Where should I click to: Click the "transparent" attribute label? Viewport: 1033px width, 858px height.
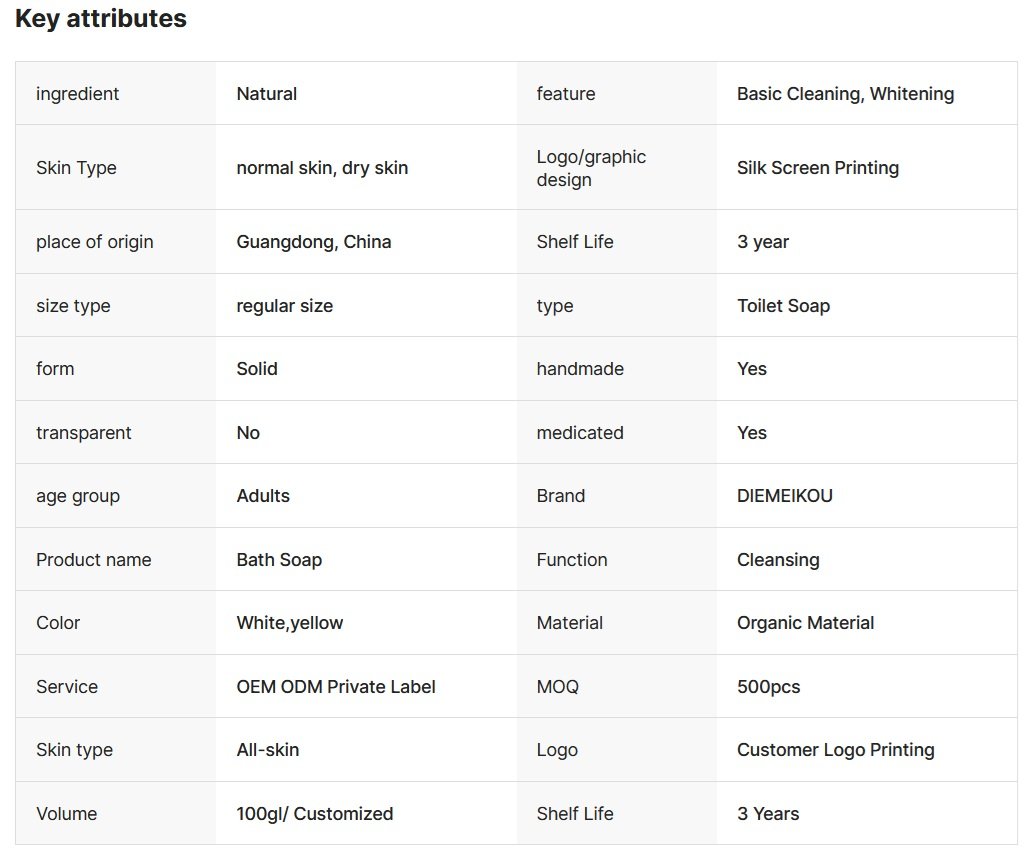pyautogui.click(x=84, y=433)
